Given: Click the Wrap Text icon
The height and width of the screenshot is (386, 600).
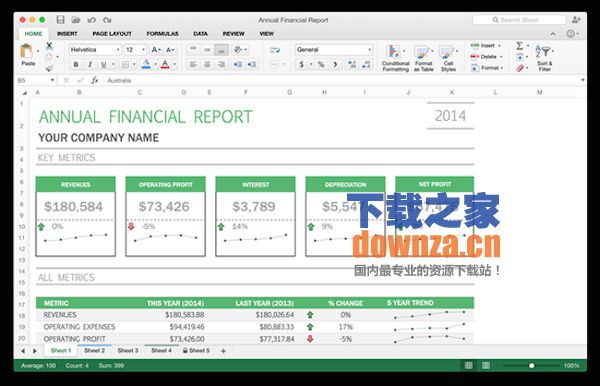Looking at the screenshot, I should pos(275,50).
